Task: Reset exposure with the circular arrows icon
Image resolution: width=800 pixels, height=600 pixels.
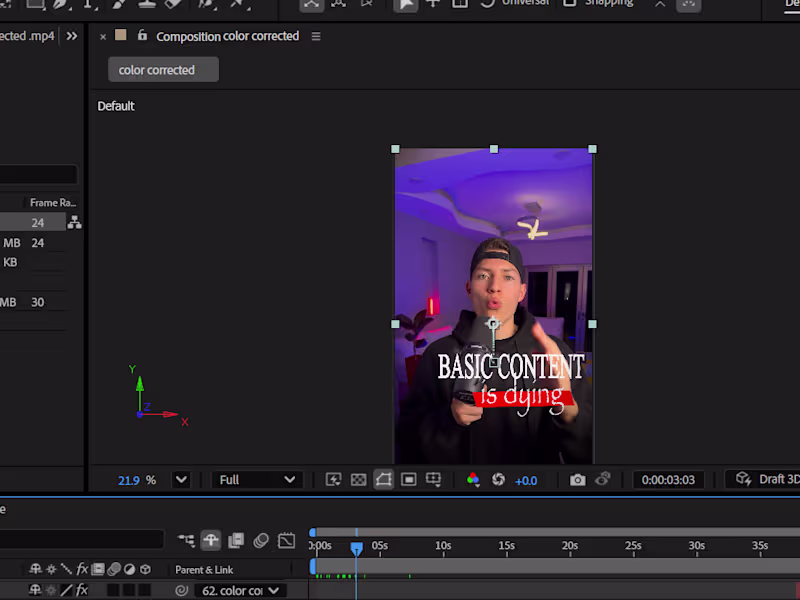Action: [x=498, y=480]
